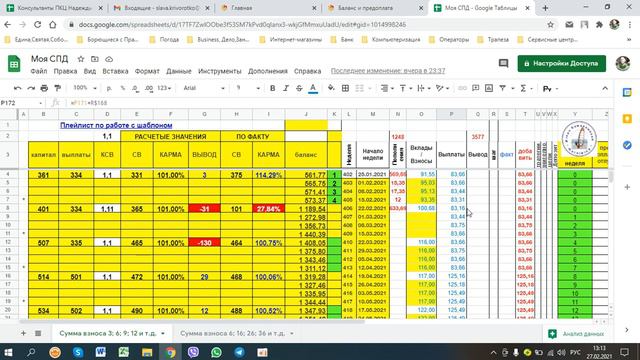Viewport: 640px width, 360px height.
Task: Toggle italic formatting
Action: click(x=286, y=88)
